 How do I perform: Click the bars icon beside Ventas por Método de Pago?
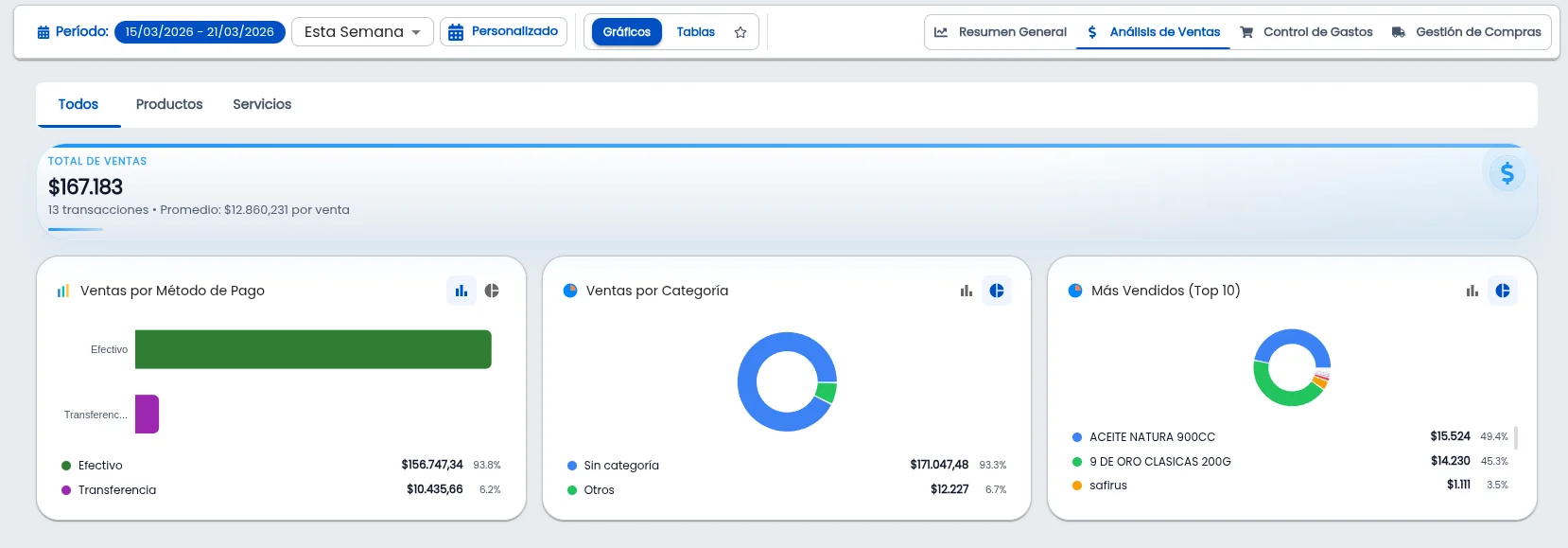coord(63,291)
